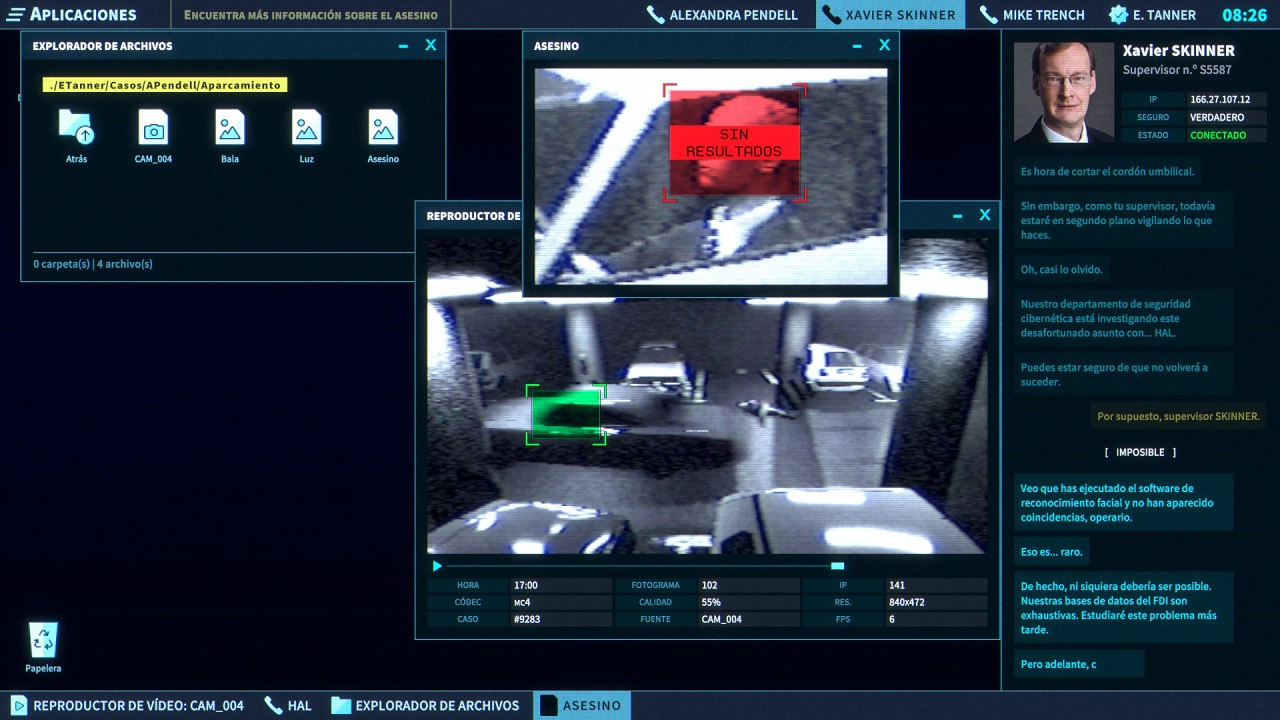
Task: Select the Xavier Skinner contact tab
Action: point(890,15)
